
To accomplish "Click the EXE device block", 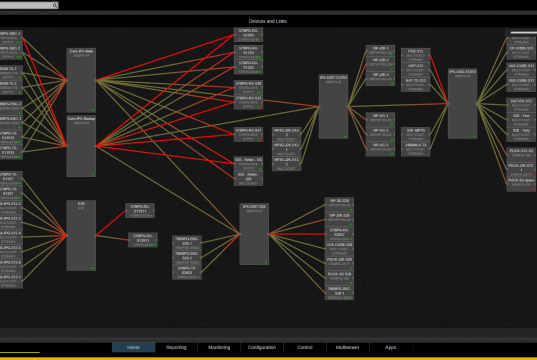I will tap(81, 235).
